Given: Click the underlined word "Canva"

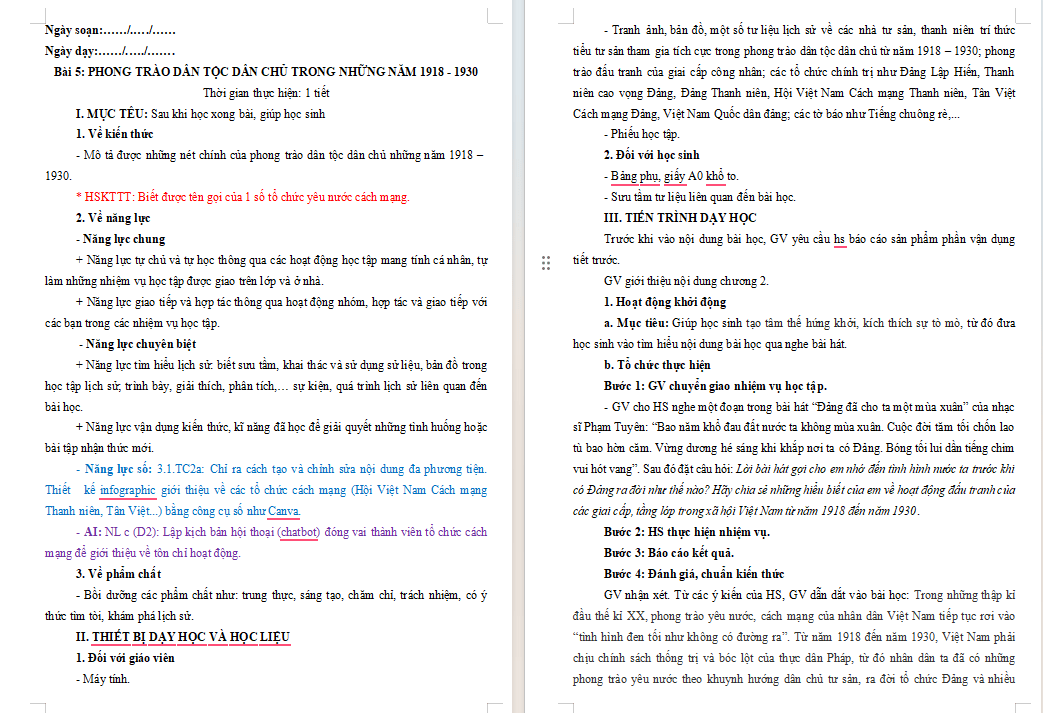Looking at the screenshot, I should click(x=283, y=511).
